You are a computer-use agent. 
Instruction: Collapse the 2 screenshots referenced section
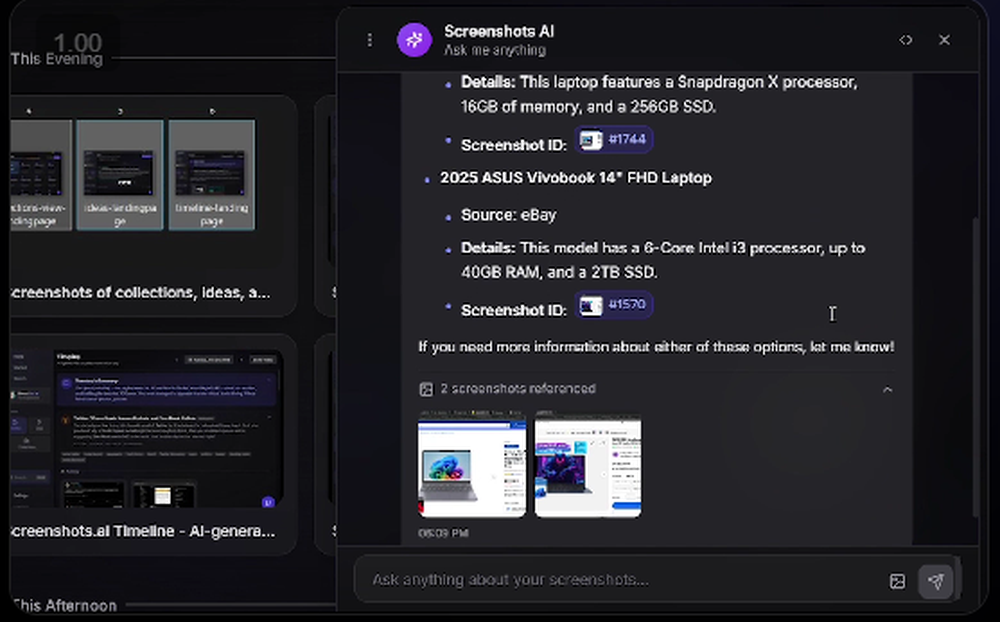point(888,390)
